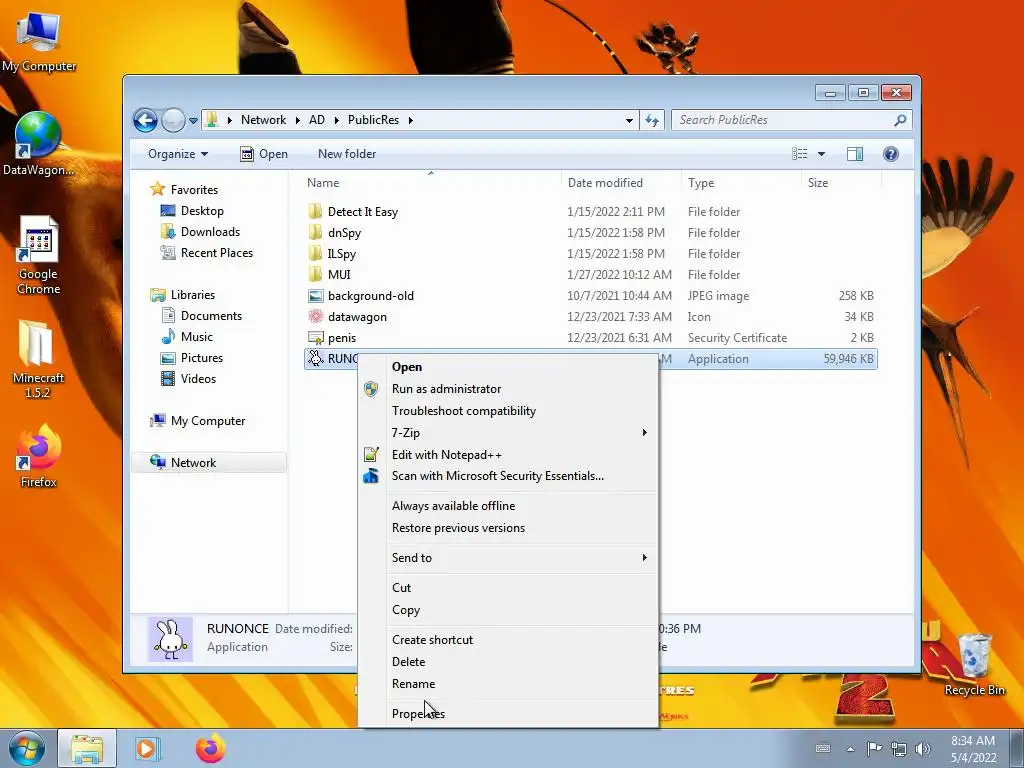1024x768 pixels.
Task: Select the Detect It Easy folder
Action: coord(362,212)
